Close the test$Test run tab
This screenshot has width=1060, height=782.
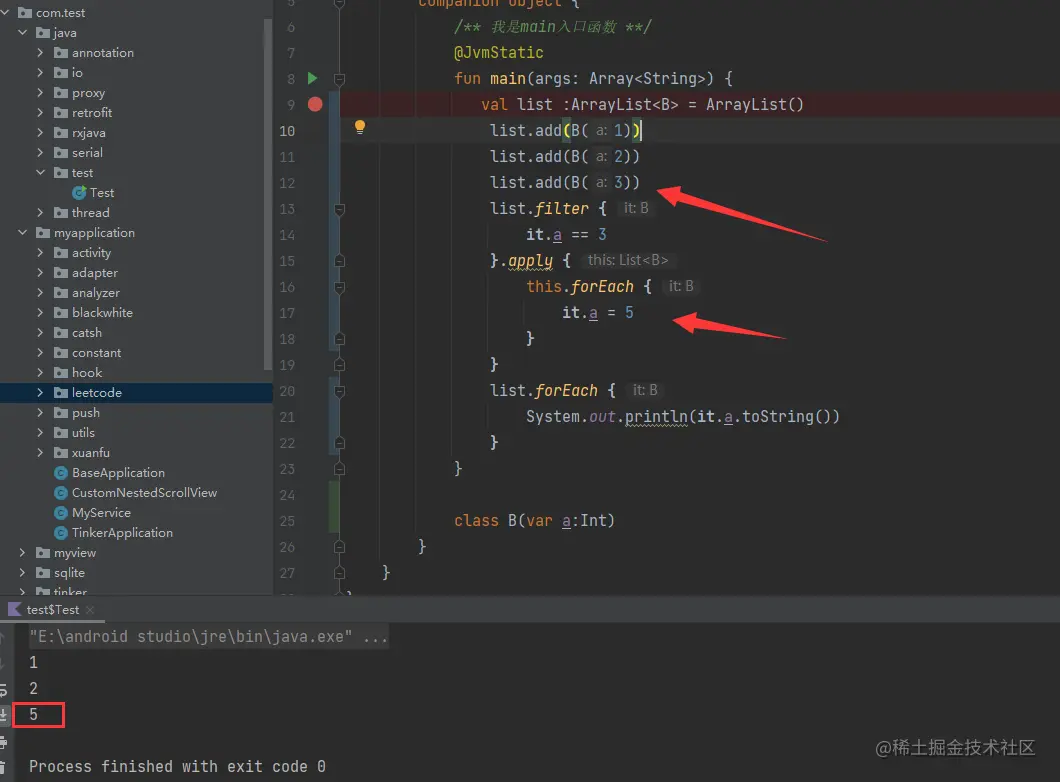pos(90,610)
